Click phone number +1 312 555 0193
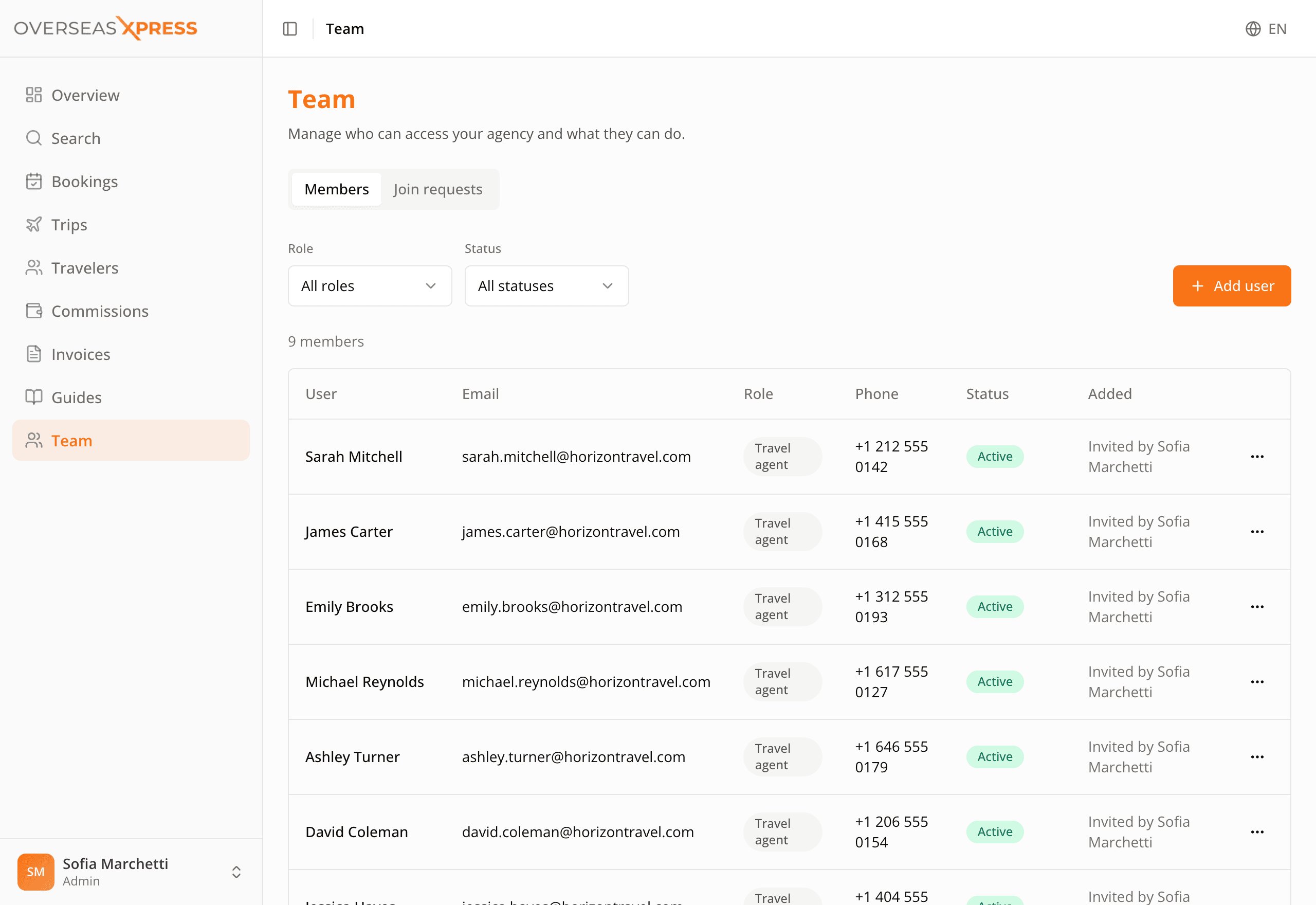 pos(891,607)
